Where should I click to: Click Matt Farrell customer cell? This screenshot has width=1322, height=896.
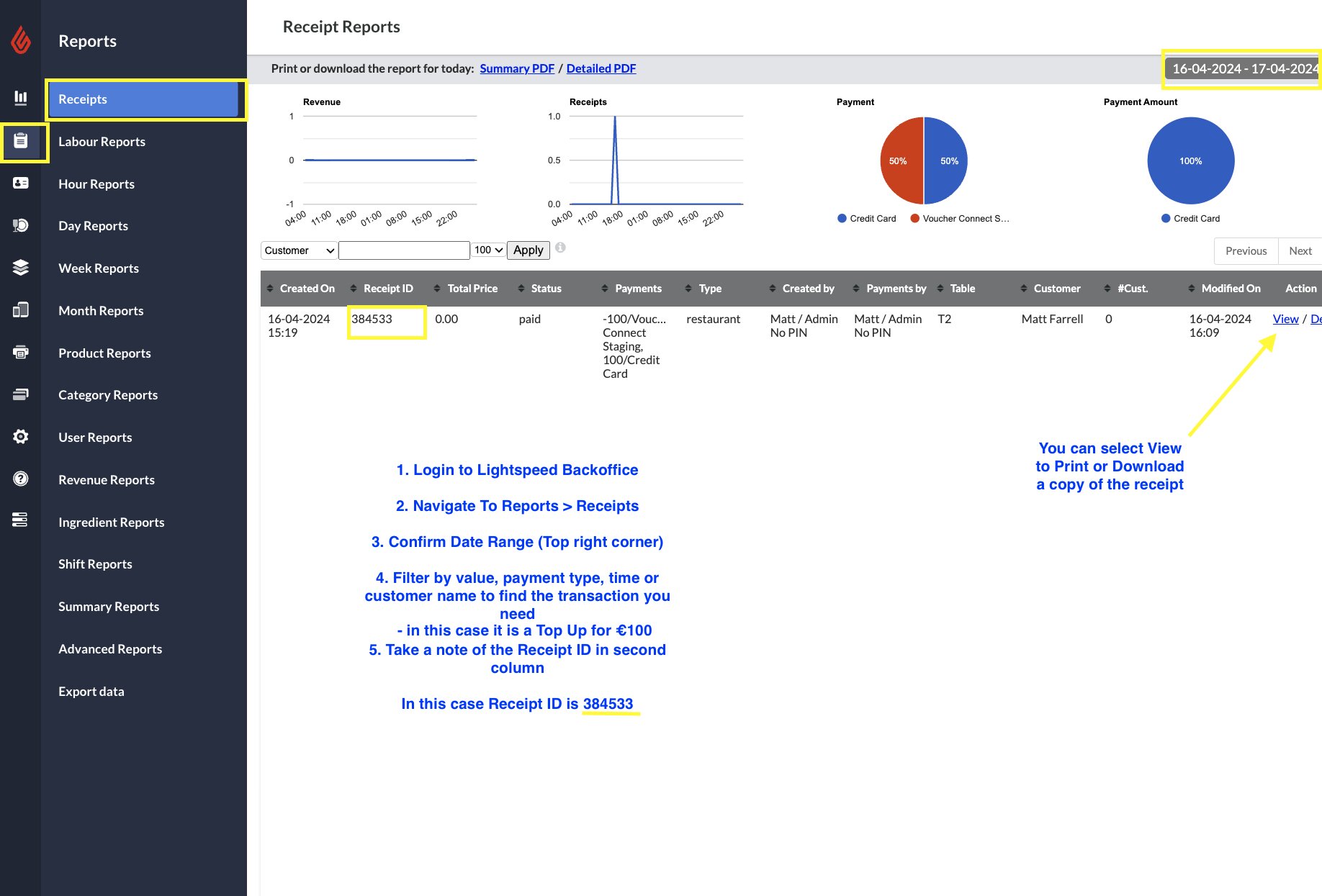click(1052, 319)
